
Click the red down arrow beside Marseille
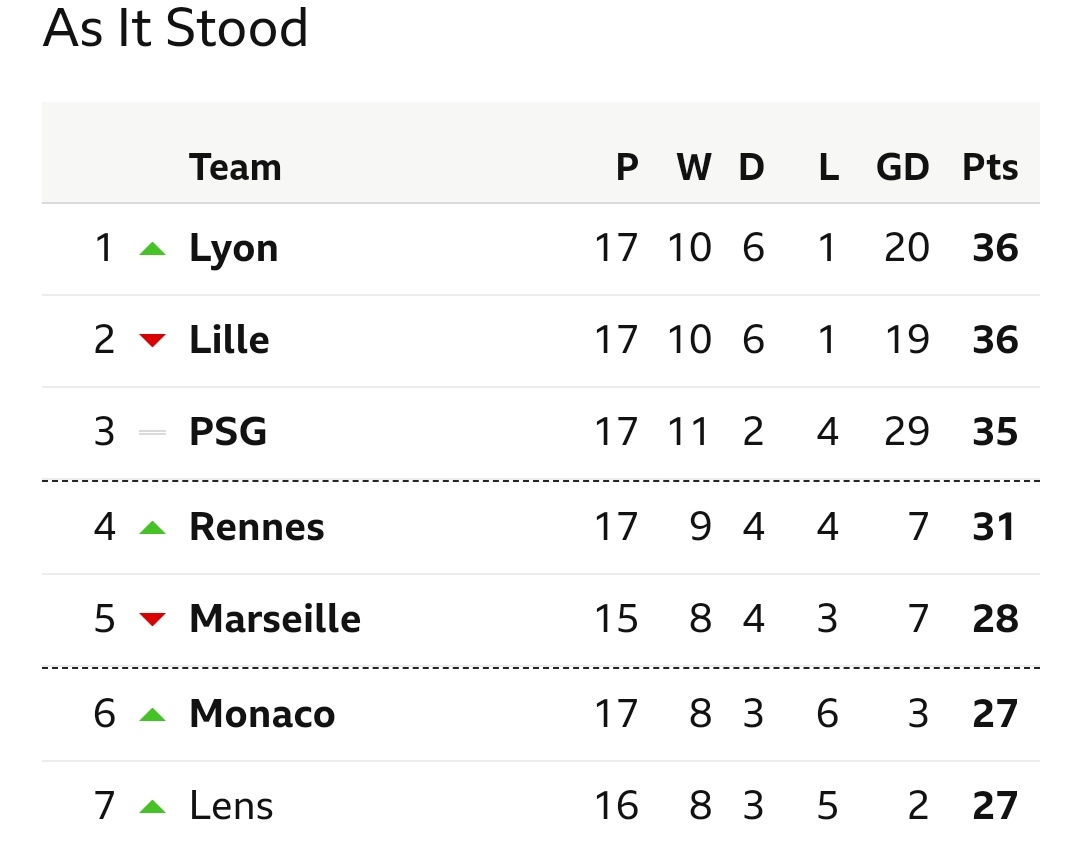tap(152, 619)
